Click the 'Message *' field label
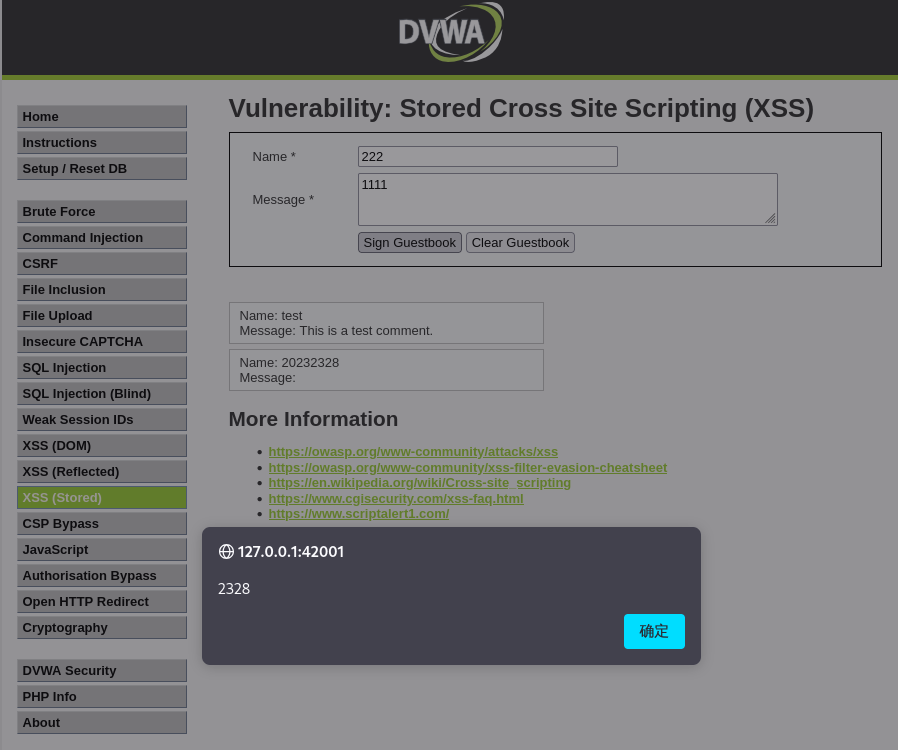 pyautogui.click(x=283, y=200)
